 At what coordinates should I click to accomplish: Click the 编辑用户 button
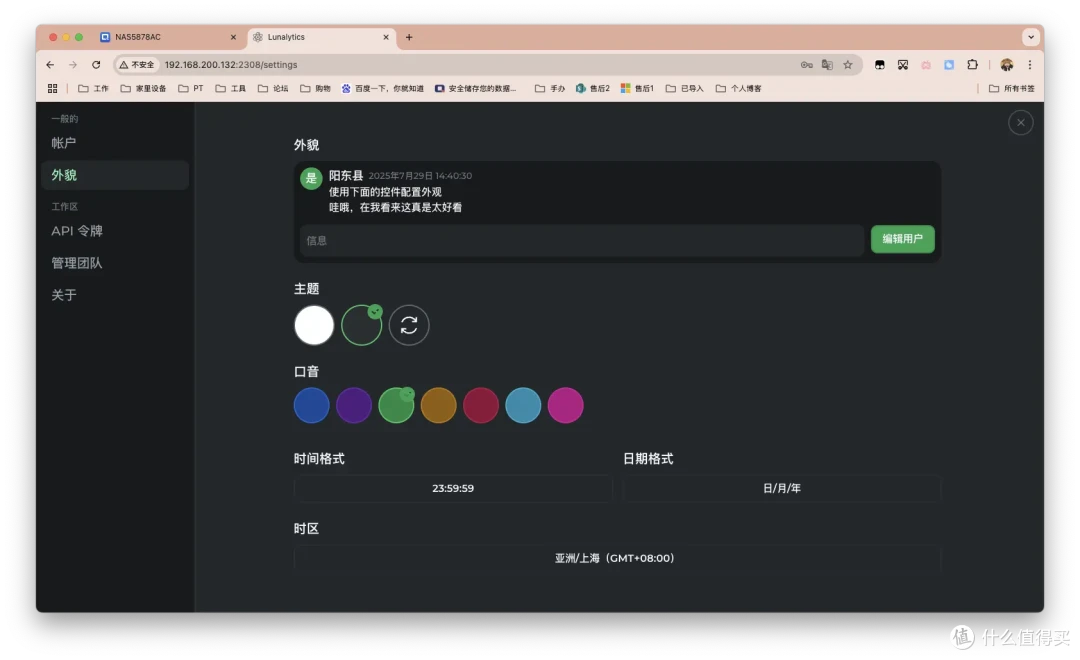point(902,239)
